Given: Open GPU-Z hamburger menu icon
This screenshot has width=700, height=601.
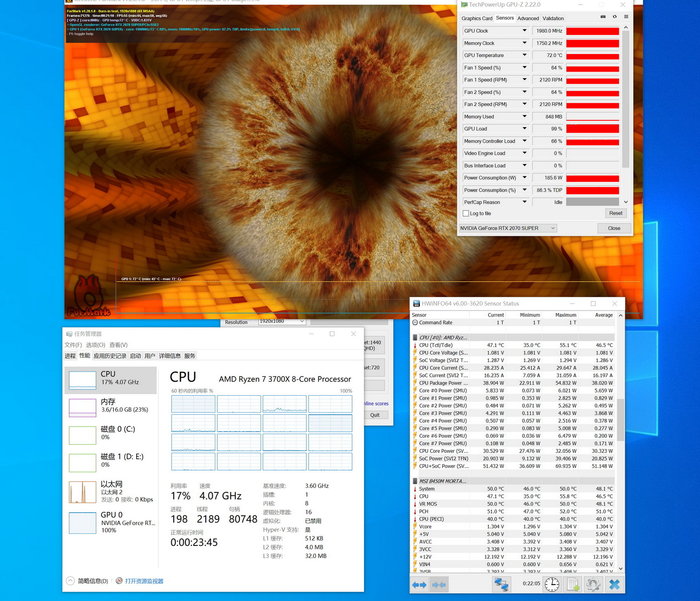Looking at the screenshot, I should [x=626, y=17].
